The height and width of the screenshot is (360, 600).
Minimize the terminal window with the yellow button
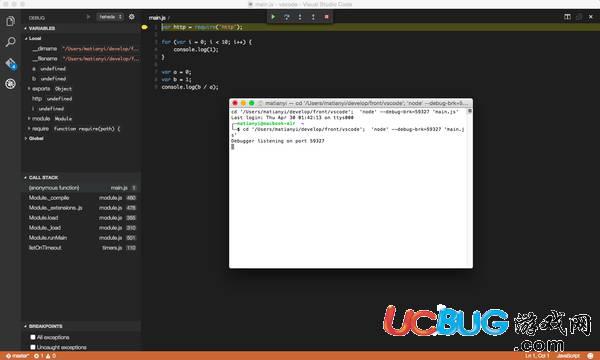[243, 103]
